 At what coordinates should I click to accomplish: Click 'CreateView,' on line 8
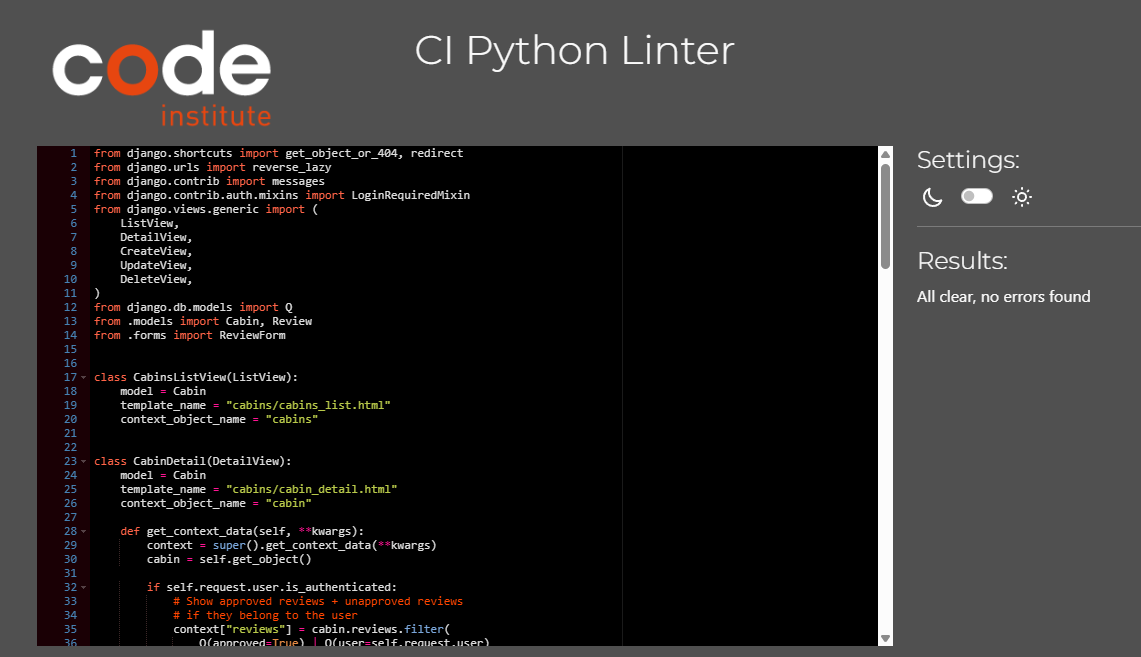point(156,252)
